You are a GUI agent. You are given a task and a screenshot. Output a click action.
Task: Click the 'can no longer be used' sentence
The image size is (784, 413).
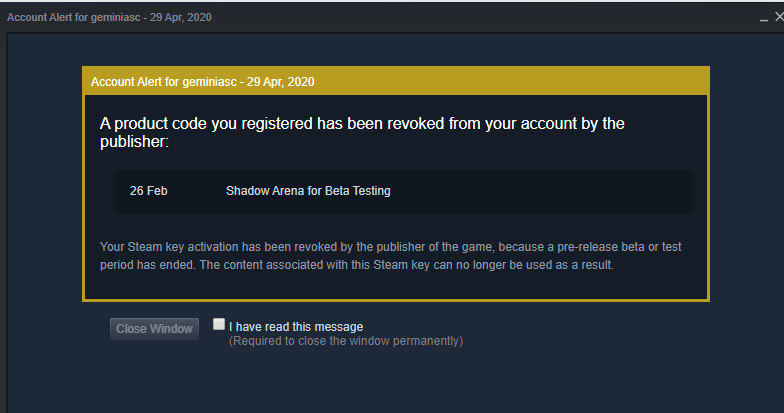[490, 265]
